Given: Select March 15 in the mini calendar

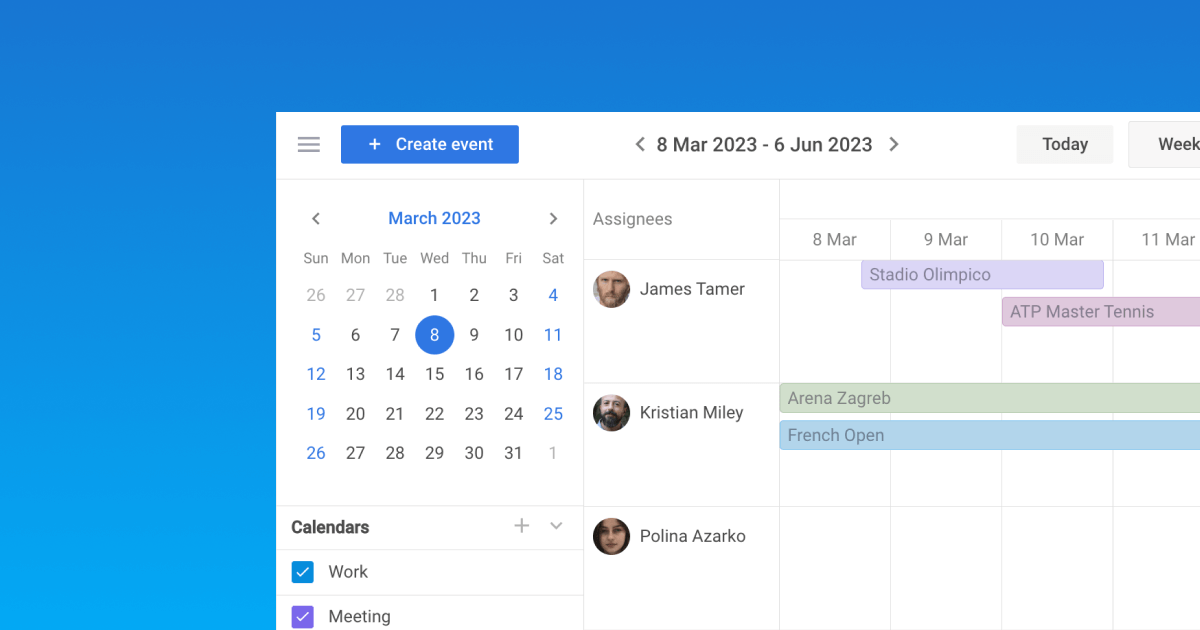Looking at the screenshot, I should [434, 374].
